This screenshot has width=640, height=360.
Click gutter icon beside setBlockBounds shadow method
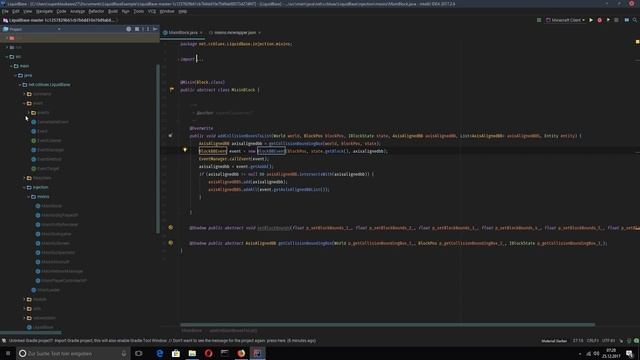pyautogui.click(x=171, y=227)
